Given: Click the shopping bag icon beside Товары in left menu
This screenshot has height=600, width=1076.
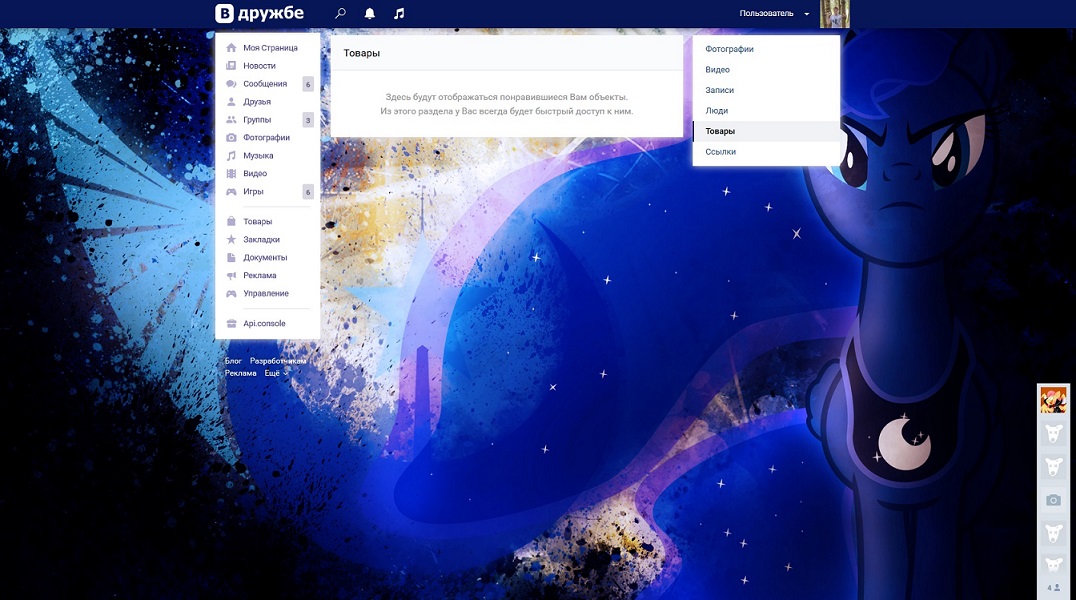Looking at the screenshot, I should (231, 222).
